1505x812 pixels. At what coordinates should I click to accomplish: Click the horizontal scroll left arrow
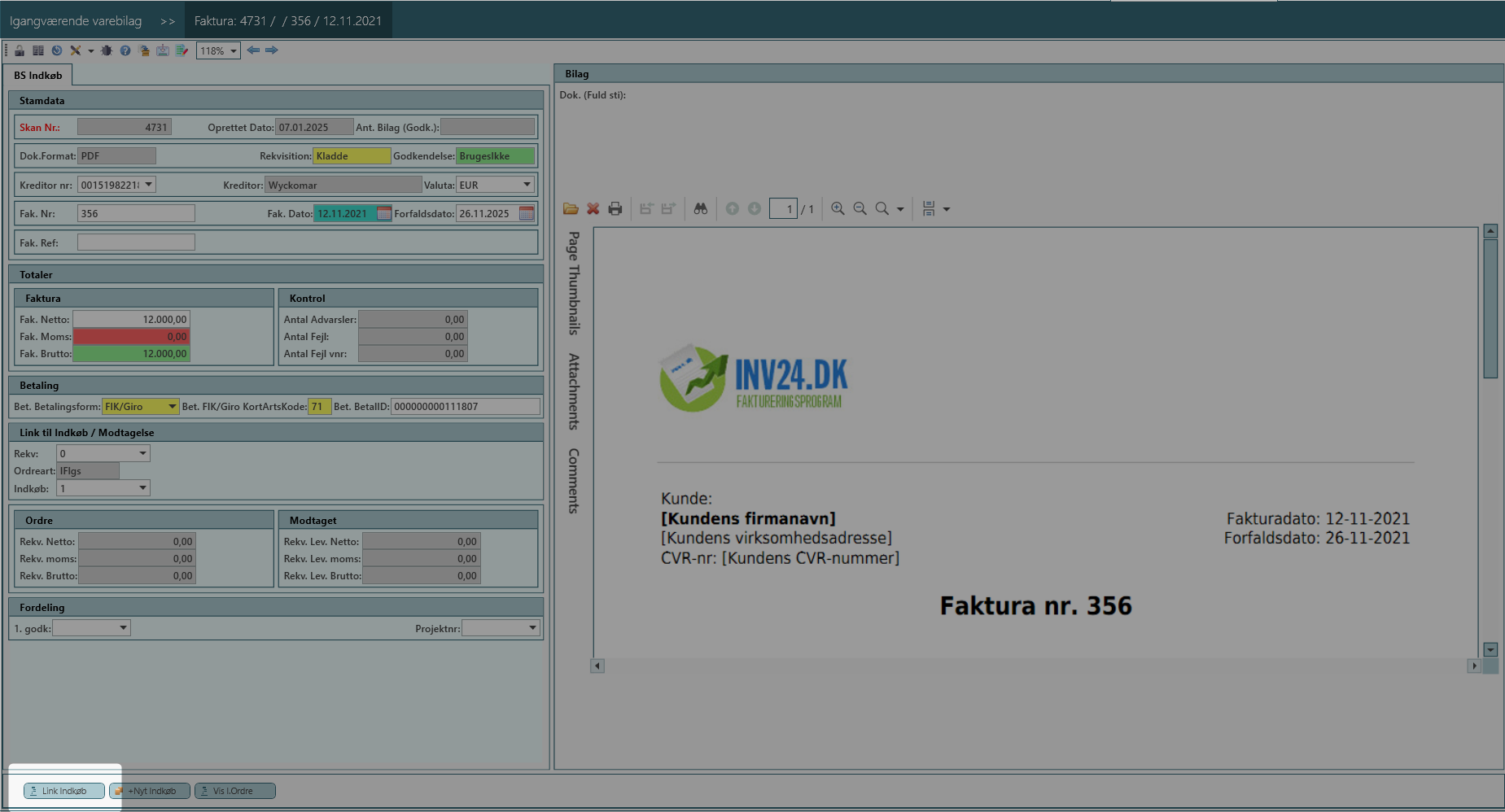[x=597, y=666]
